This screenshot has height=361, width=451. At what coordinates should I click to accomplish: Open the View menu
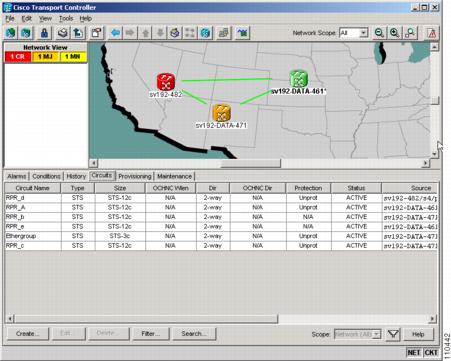[x=45, y=18]
